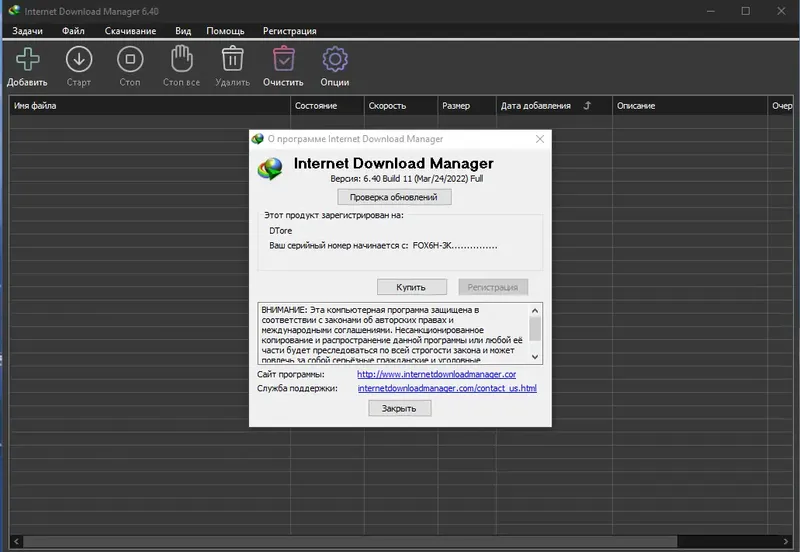Click the horizontal scrollbar left arrow
Viewport: 800px width, 552px height.
pos(16,541)
